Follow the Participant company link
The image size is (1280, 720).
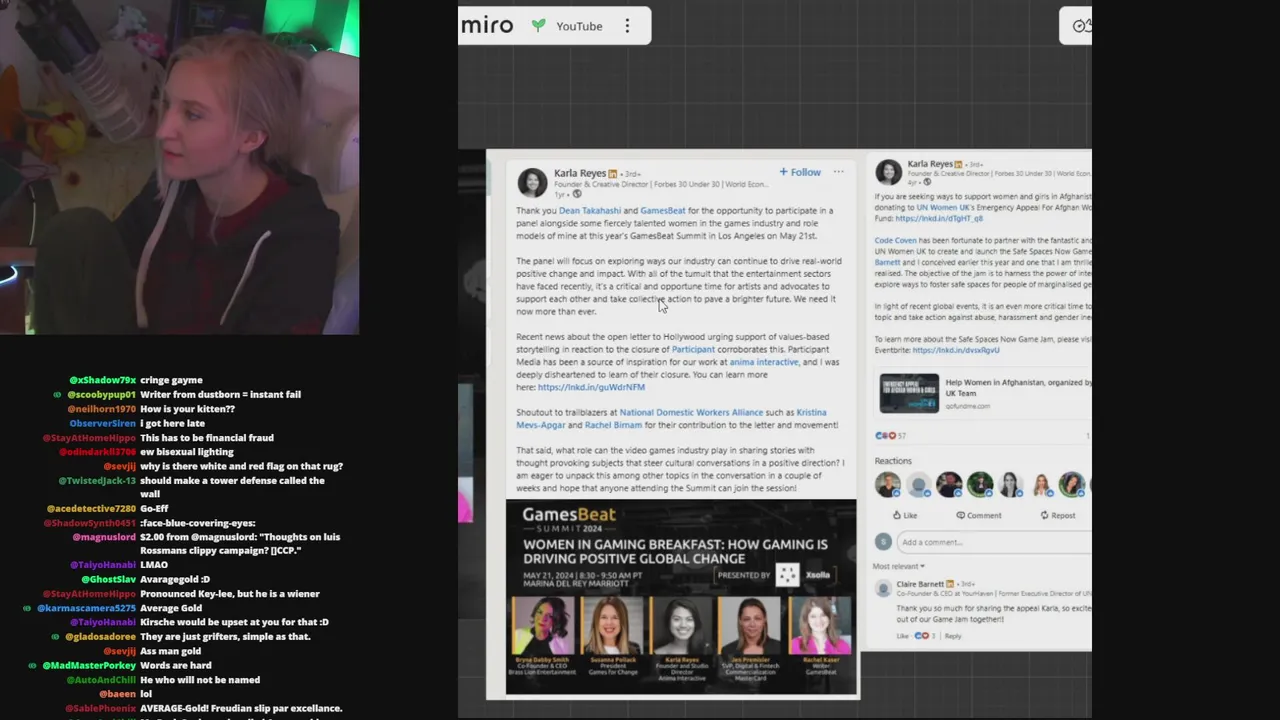(x=693, y=350)
